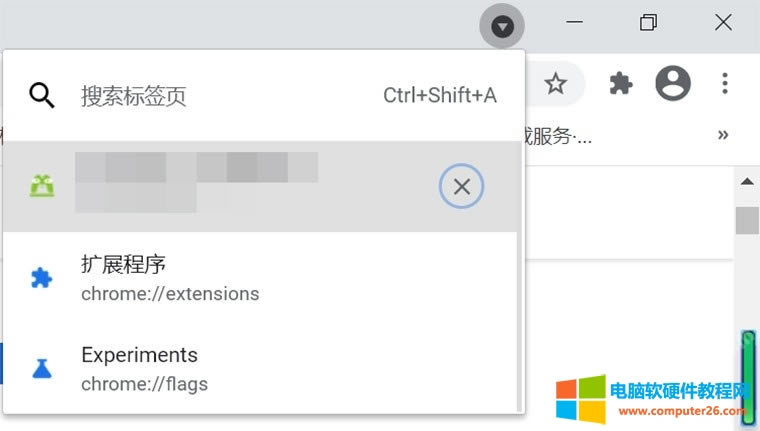
Task: Maximize or restore the browser window
Action: pyautogui.click(x=648, y=23)
